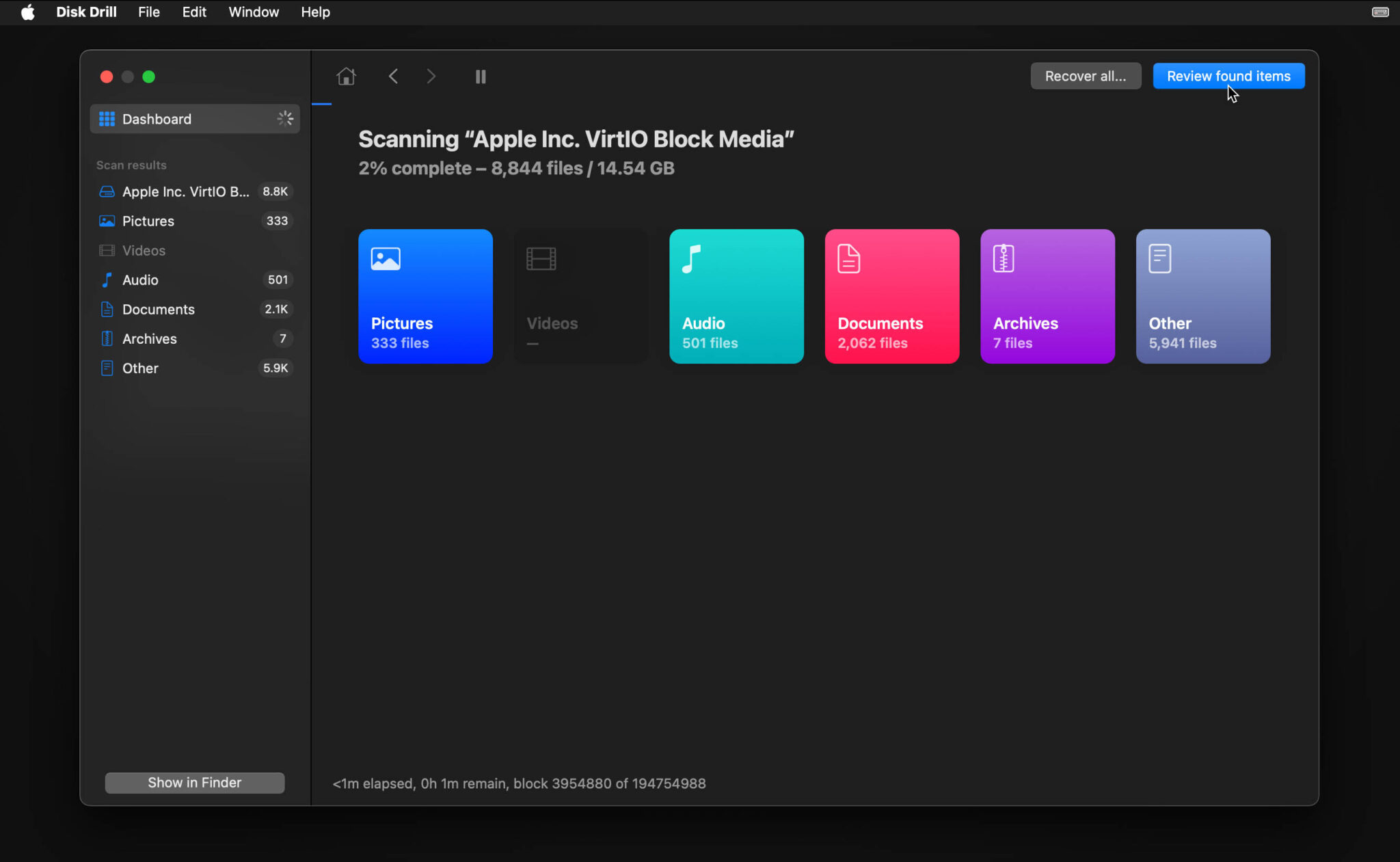Open the Dashboard in the sidebar
Screen dimensions: 1400x862
tap(156, 118)
